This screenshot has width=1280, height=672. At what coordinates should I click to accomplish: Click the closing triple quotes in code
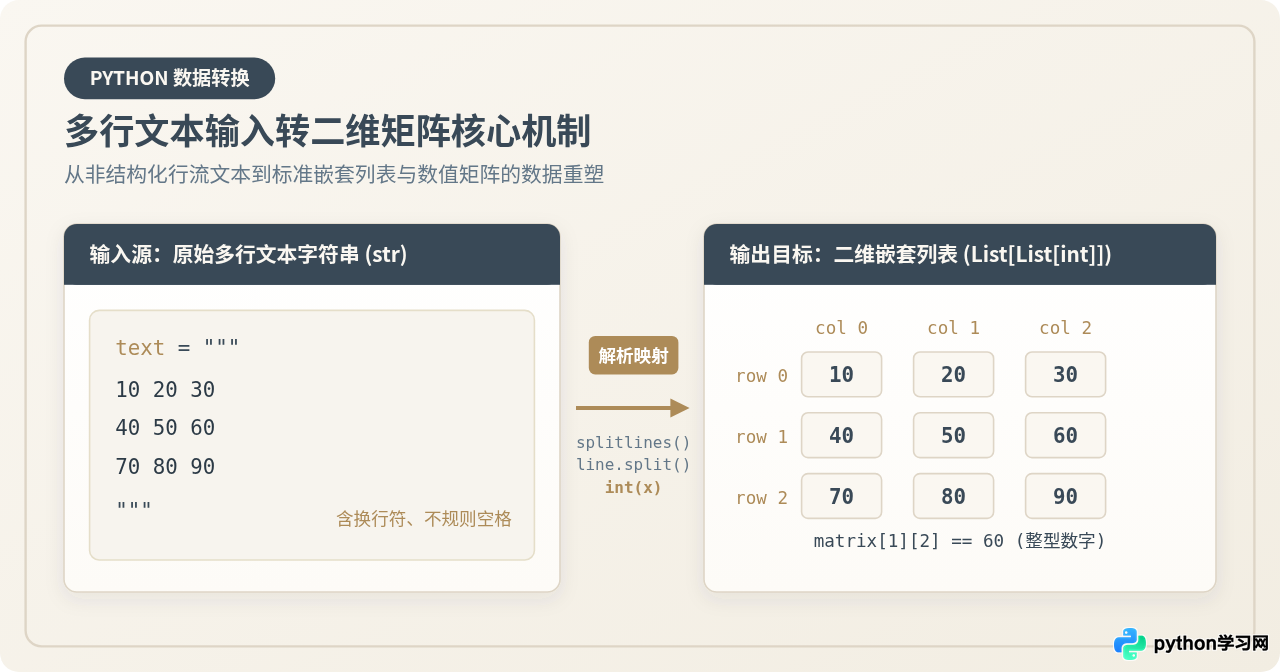point(134,505)
